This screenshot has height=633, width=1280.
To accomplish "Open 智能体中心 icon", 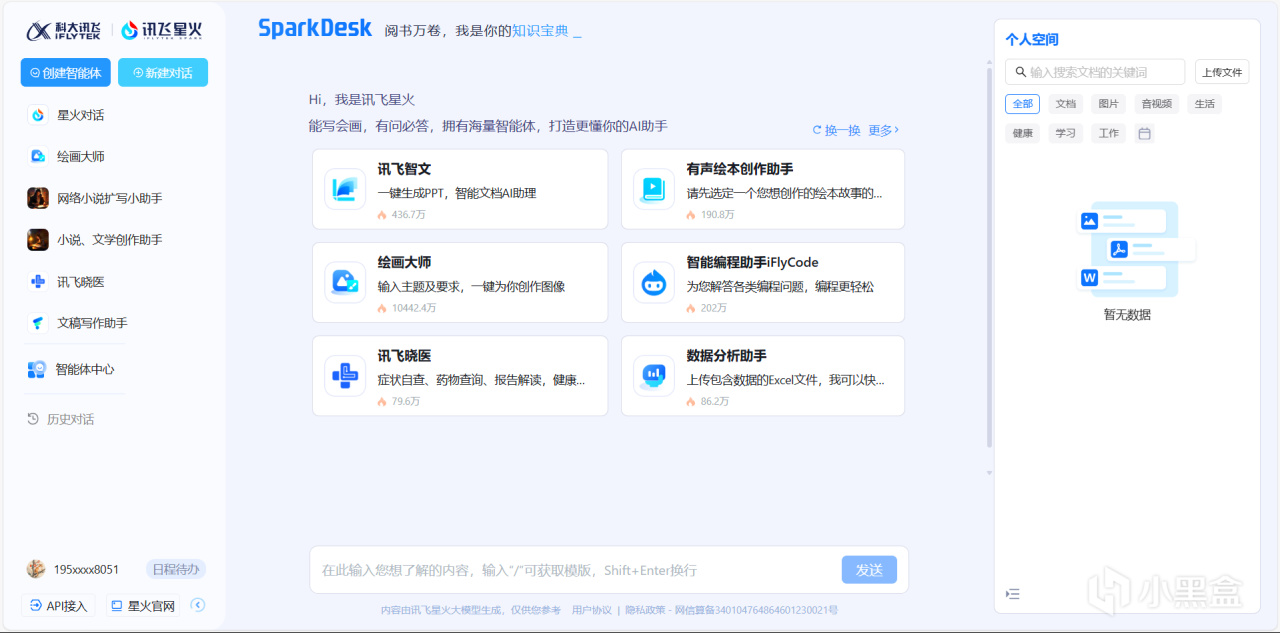I will click(37, 369).
